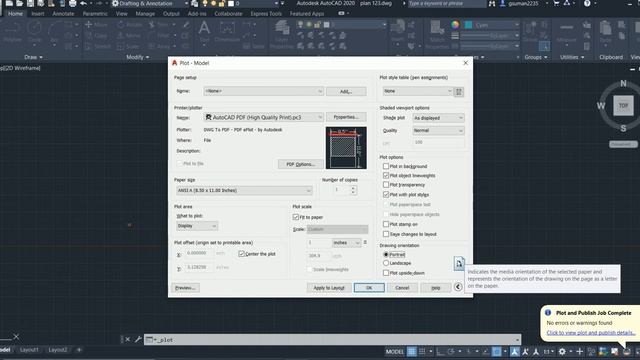Click the Autodesk App Store cart icon
Screen dimensions: 640x360
(556, 4)
